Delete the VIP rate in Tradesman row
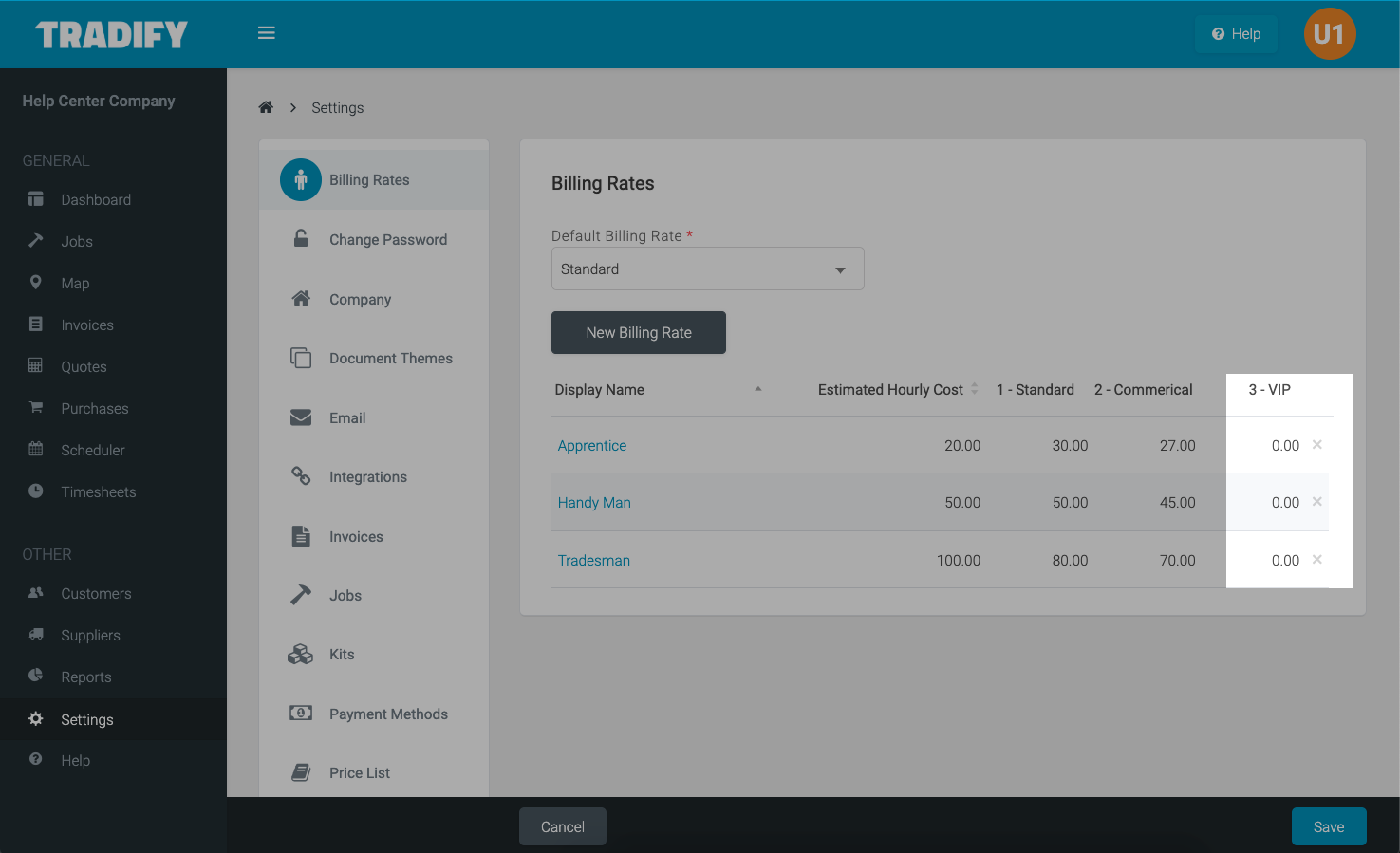This screenshot has height=853, width=1400. 1317,559
